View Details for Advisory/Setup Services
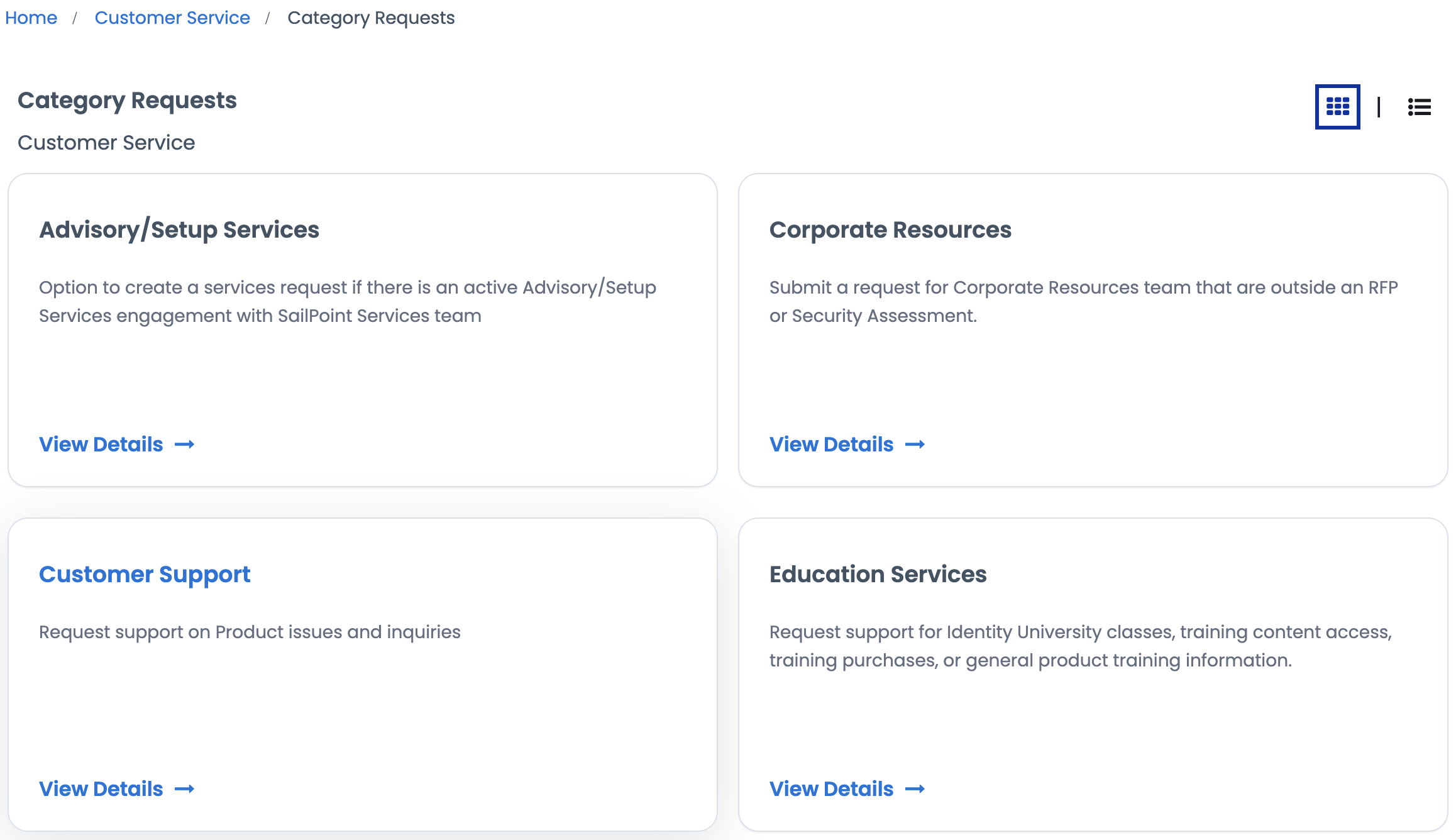 (101, 445)
